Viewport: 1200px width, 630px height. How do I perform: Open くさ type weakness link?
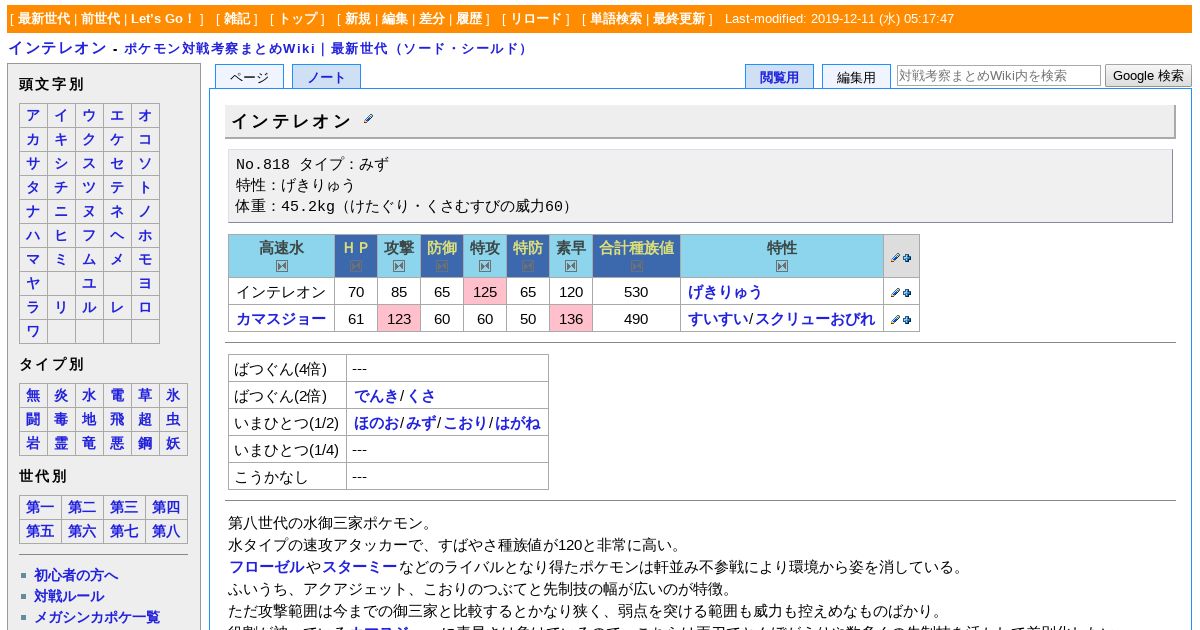click(x=420, y=396)
